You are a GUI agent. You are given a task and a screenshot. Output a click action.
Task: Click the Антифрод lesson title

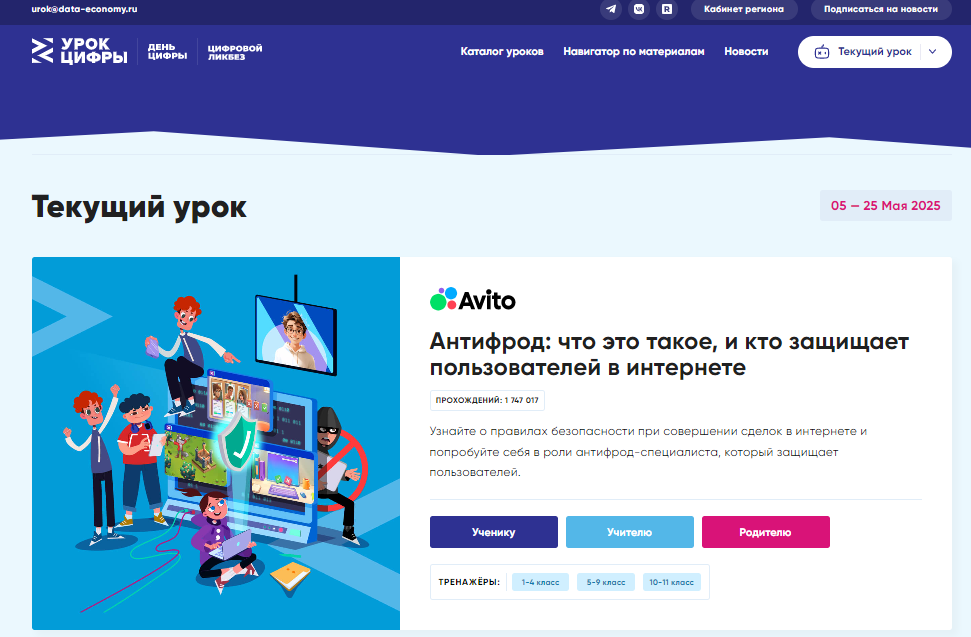click(669, 354)
